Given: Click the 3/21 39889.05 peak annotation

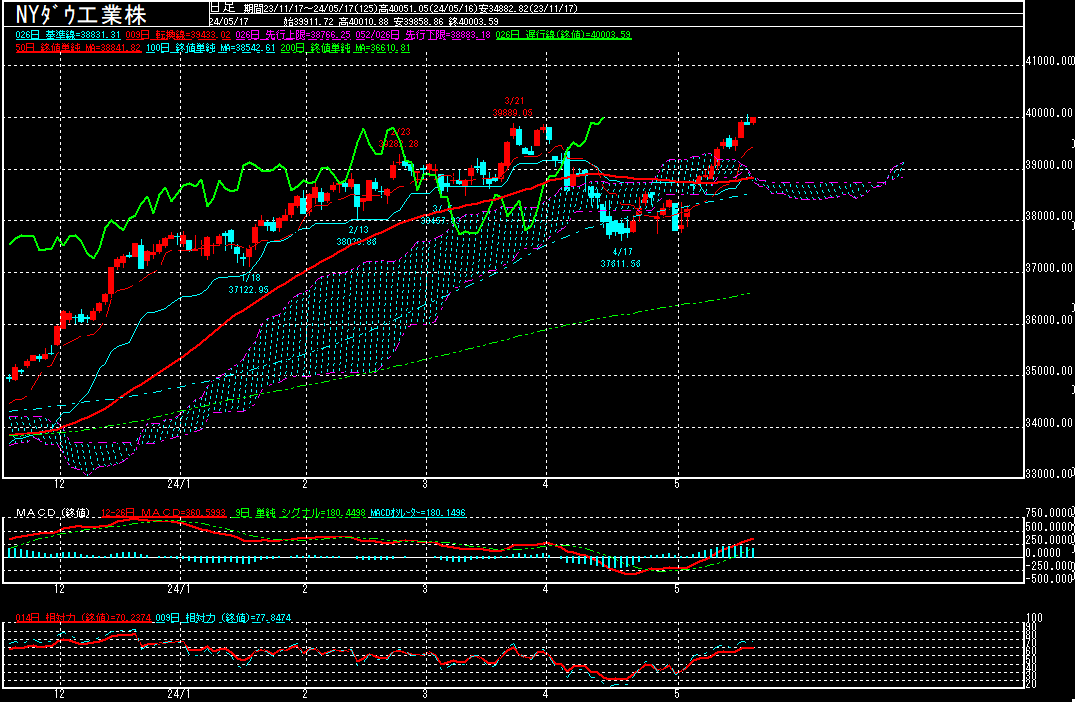Looking at the screenshot, I should pyautogui.click(x=513, y=106).
